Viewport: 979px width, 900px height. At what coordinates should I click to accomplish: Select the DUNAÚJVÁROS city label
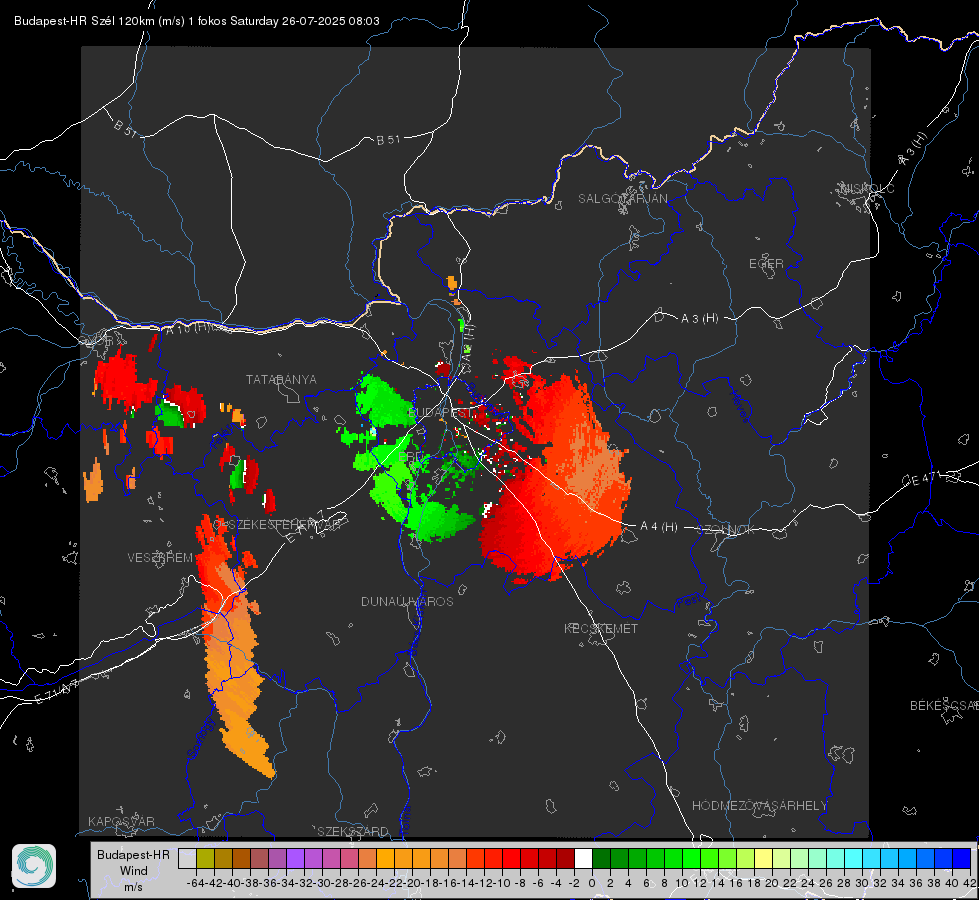click(407, 601)
